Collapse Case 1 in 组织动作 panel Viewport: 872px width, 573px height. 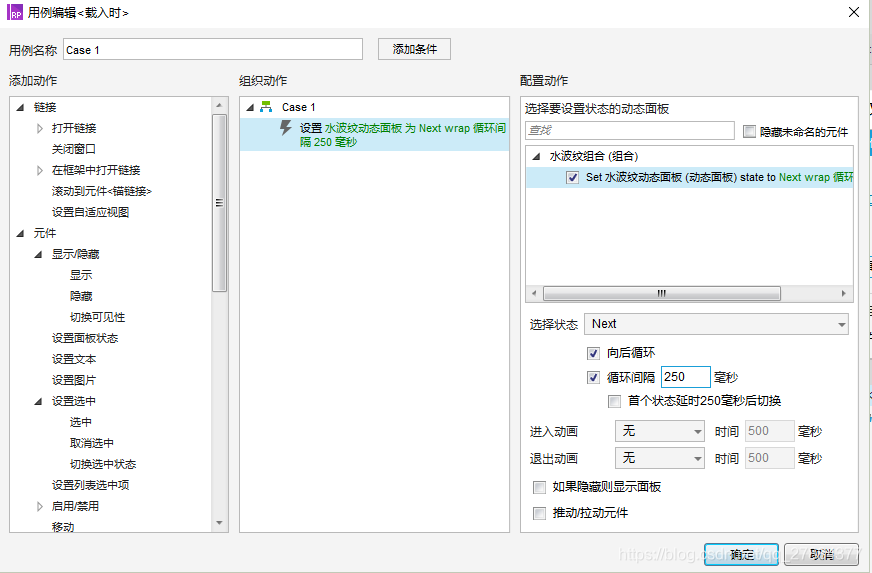pyautogui.click(x=250, y=107)
